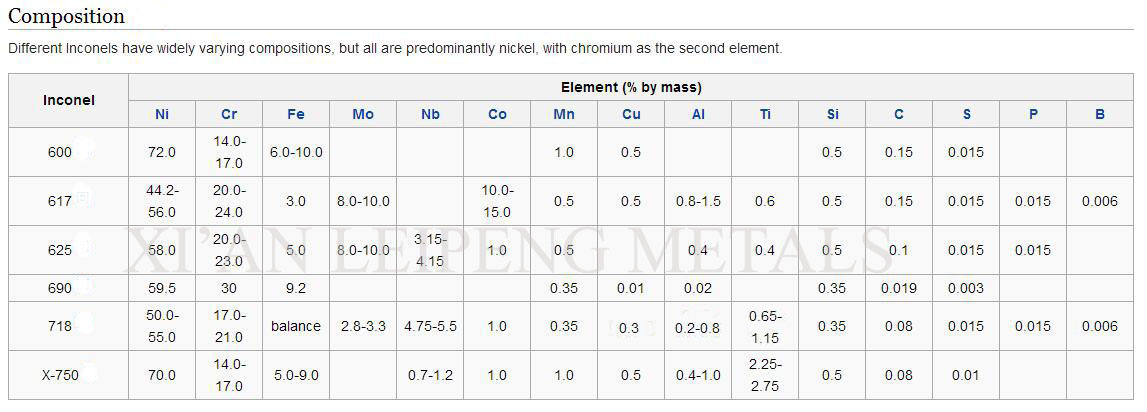The height and width of the screenshot is (412, 1147).
Task: Open the Ni element link
Action: point(162,114)
